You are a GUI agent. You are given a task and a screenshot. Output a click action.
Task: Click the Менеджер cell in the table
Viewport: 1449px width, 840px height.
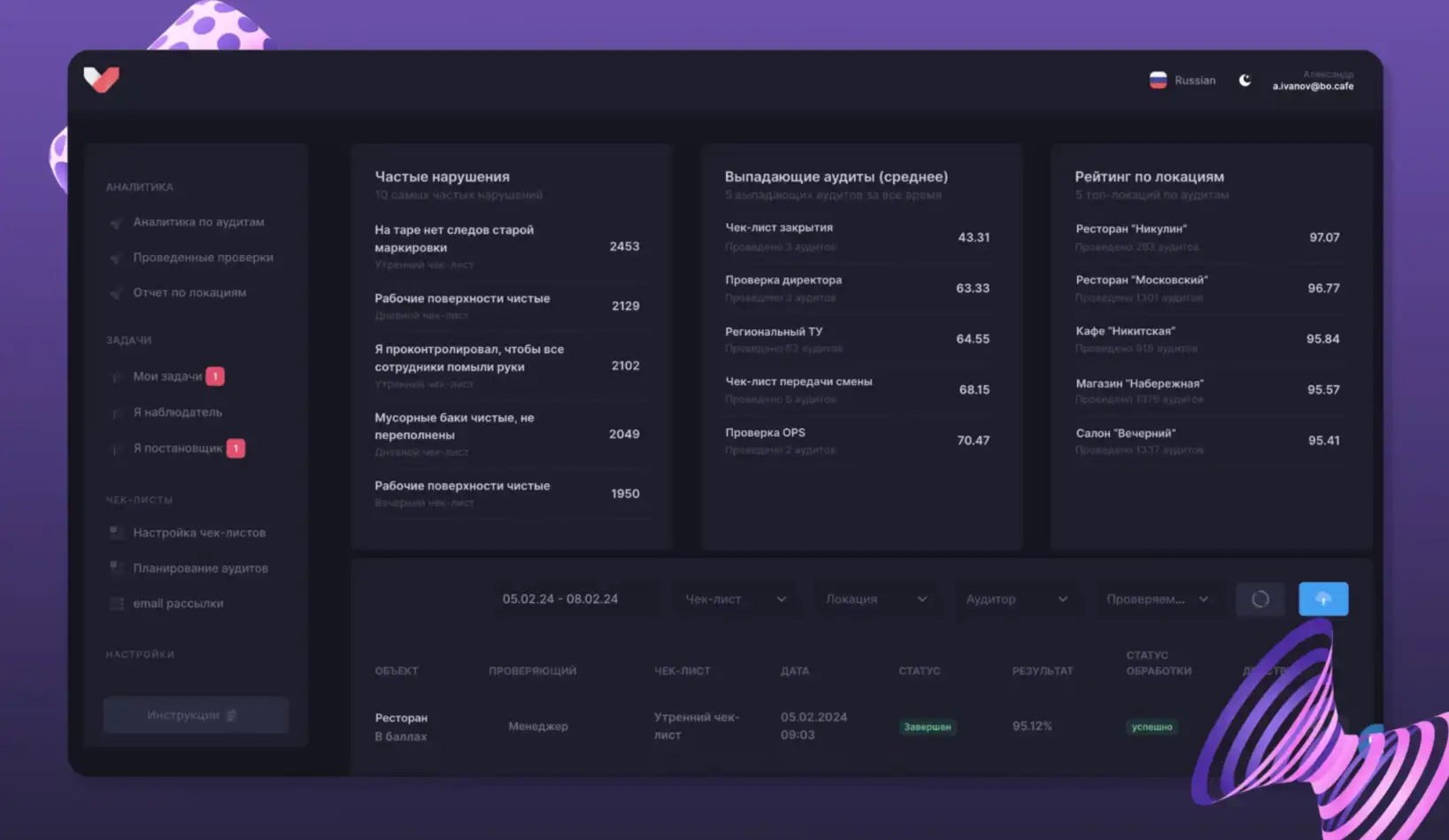(538, 726)
